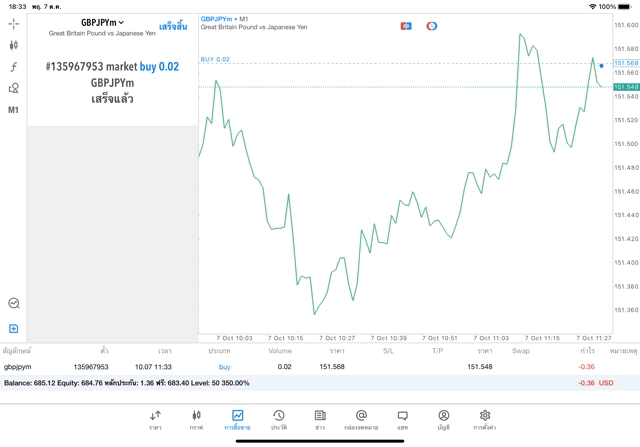
Task: Click the 10.07 11:33 time cell
Action: 153,367
